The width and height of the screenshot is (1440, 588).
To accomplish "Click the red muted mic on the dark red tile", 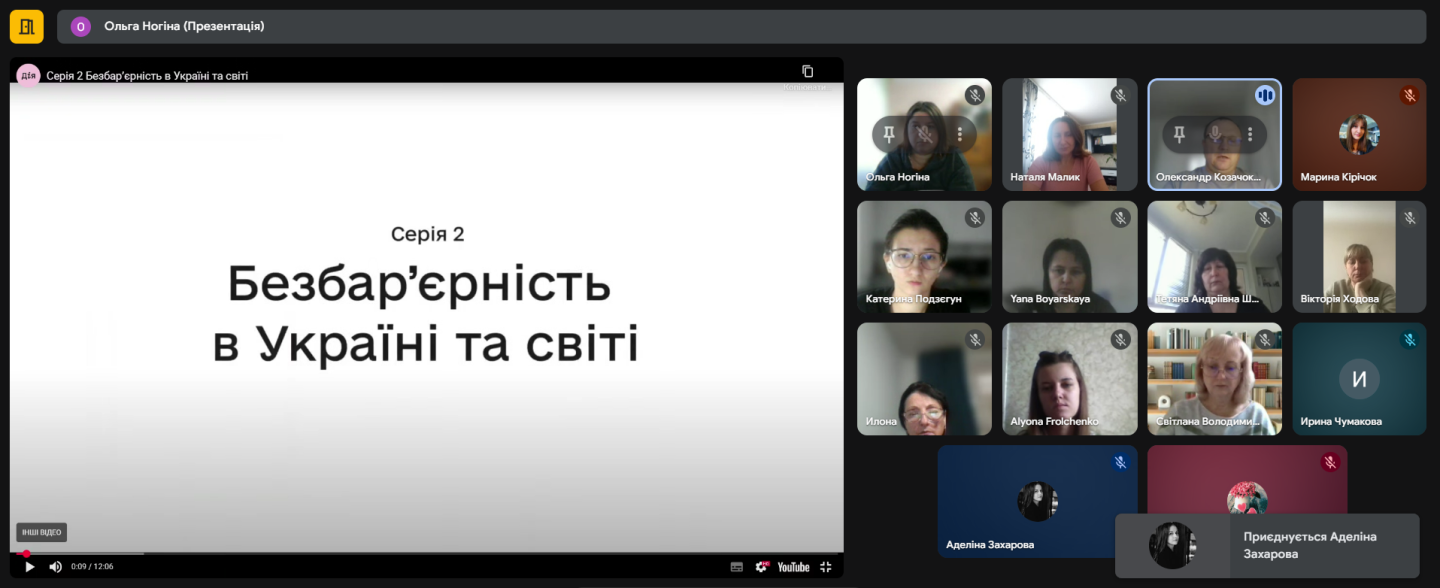I will [x=1330, y=462].
